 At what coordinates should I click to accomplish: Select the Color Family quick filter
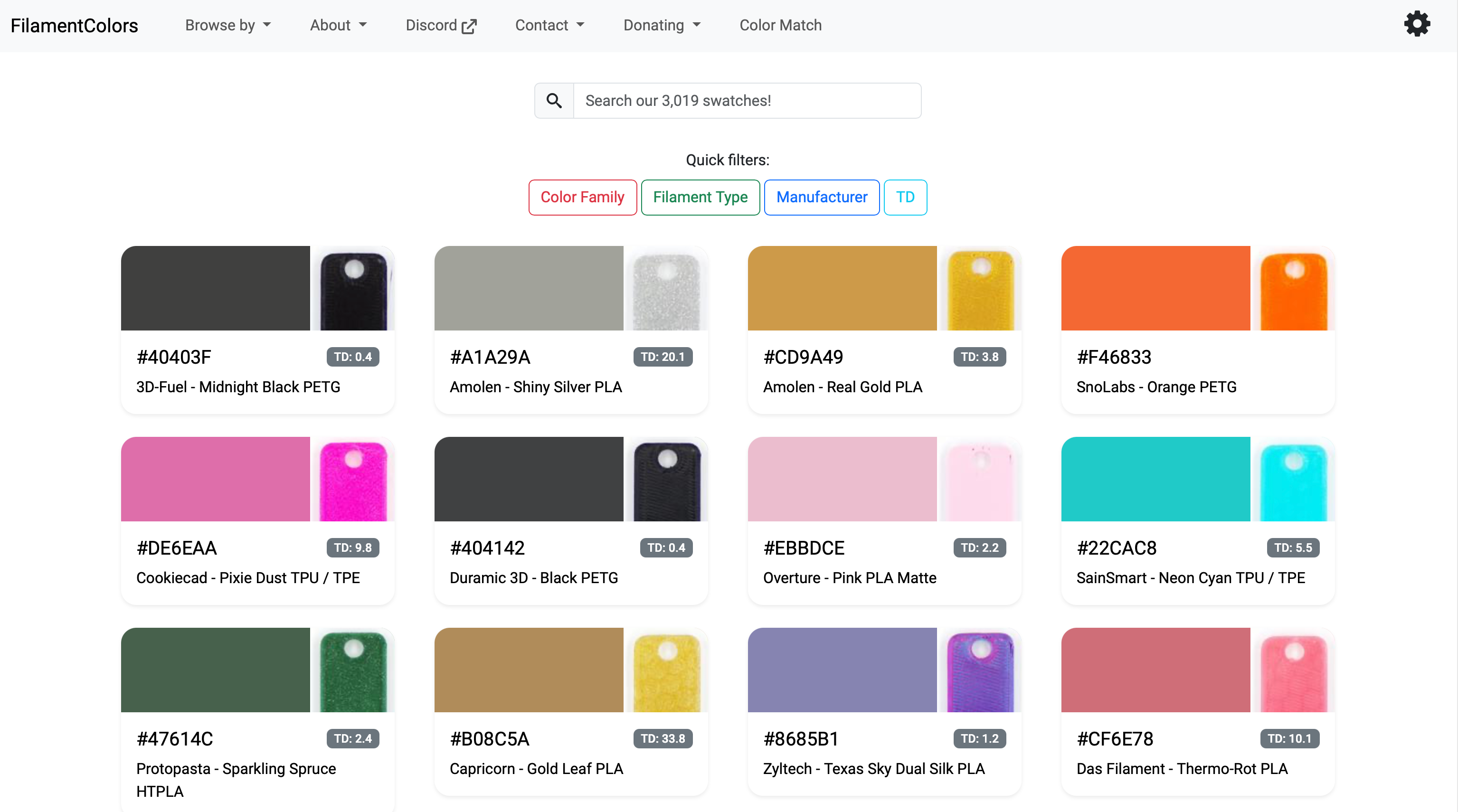click(x=582, y=197)
